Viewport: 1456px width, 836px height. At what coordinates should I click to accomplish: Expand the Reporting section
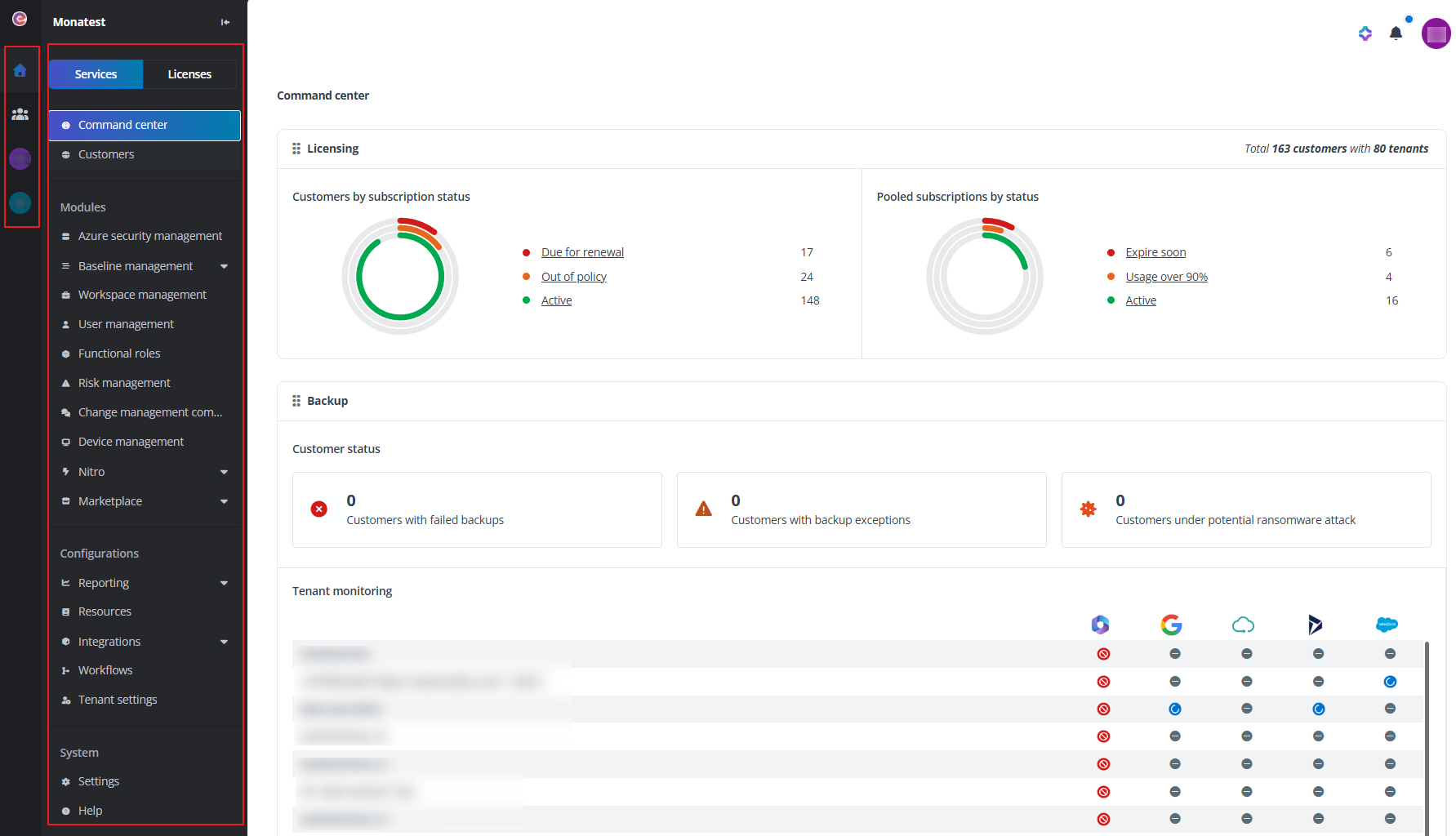point(224,583)
